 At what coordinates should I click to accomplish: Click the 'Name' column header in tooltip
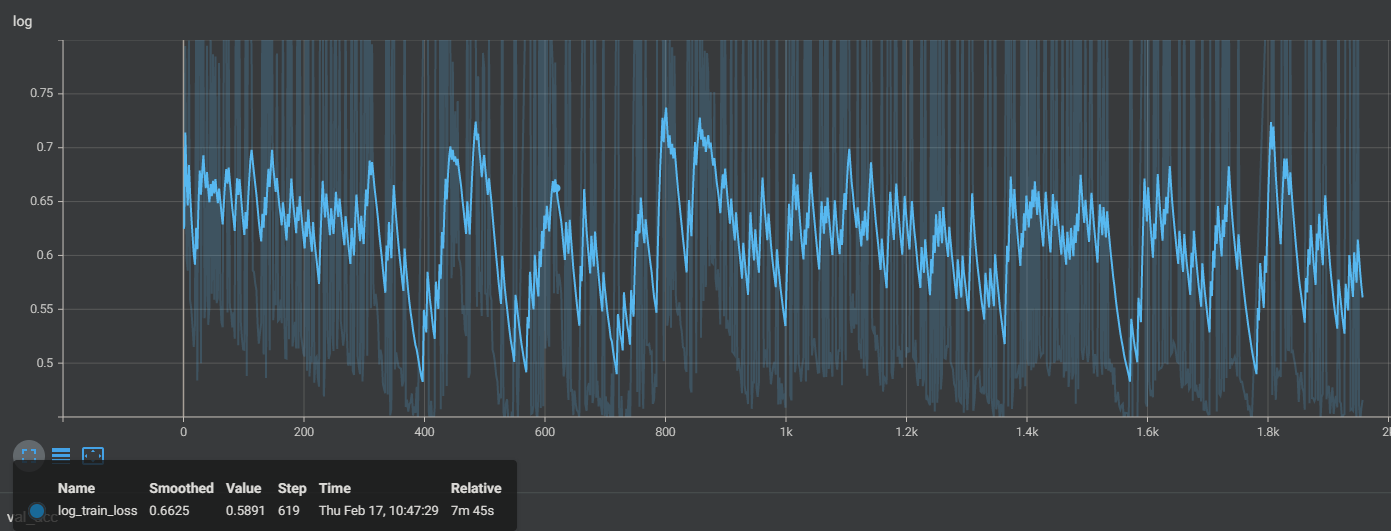click(x=76, y=488)
